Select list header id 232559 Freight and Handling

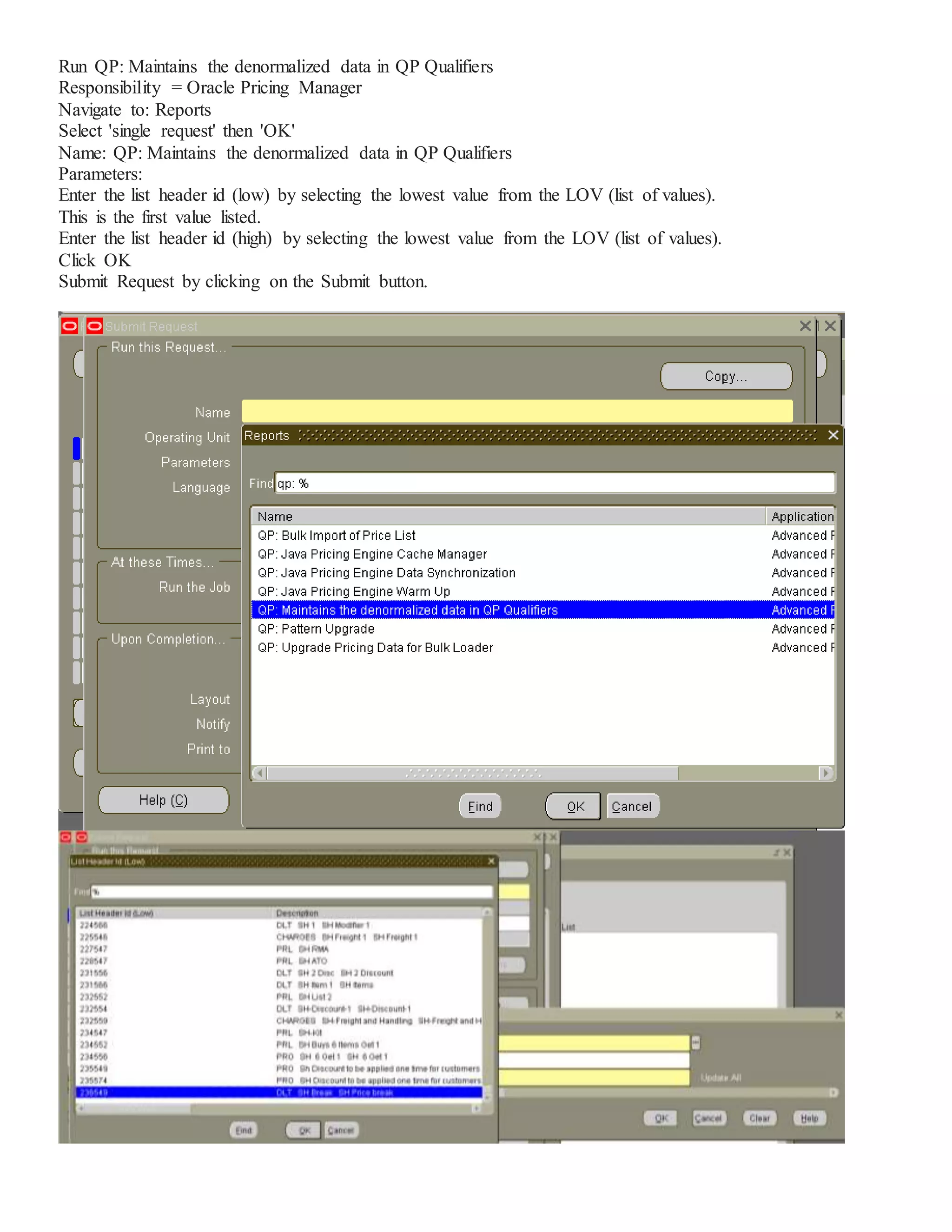click(x=279, y=1020)
